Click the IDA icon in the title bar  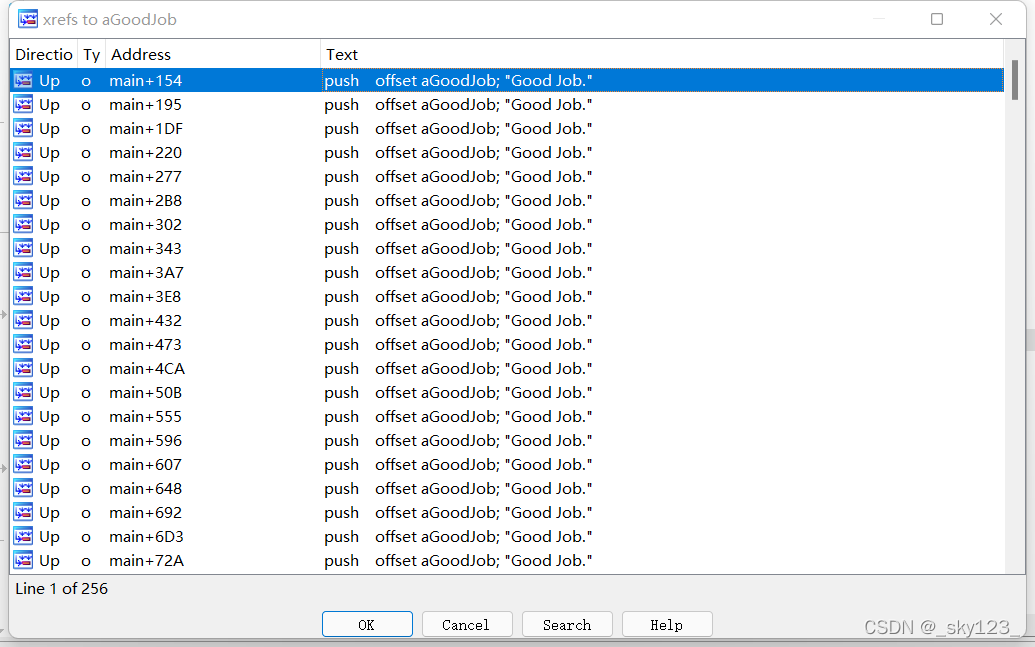pyautogui.click(x=28, y=19)
